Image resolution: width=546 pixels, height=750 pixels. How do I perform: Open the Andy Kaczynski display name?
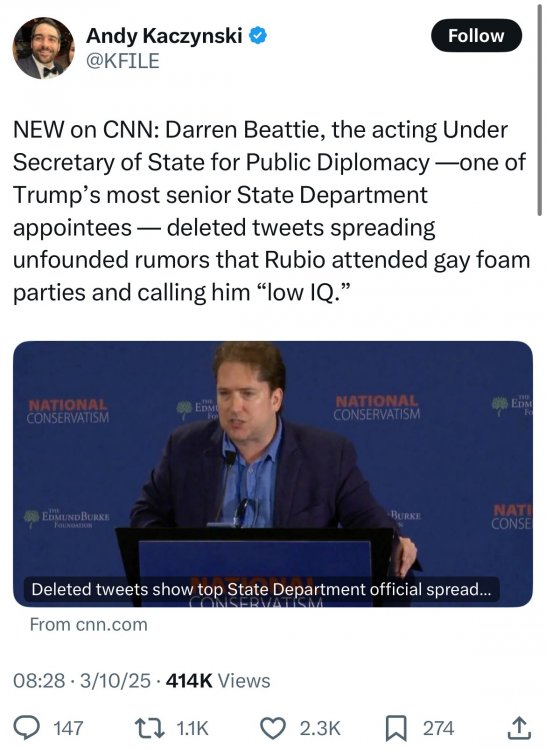tap(164, 35)
